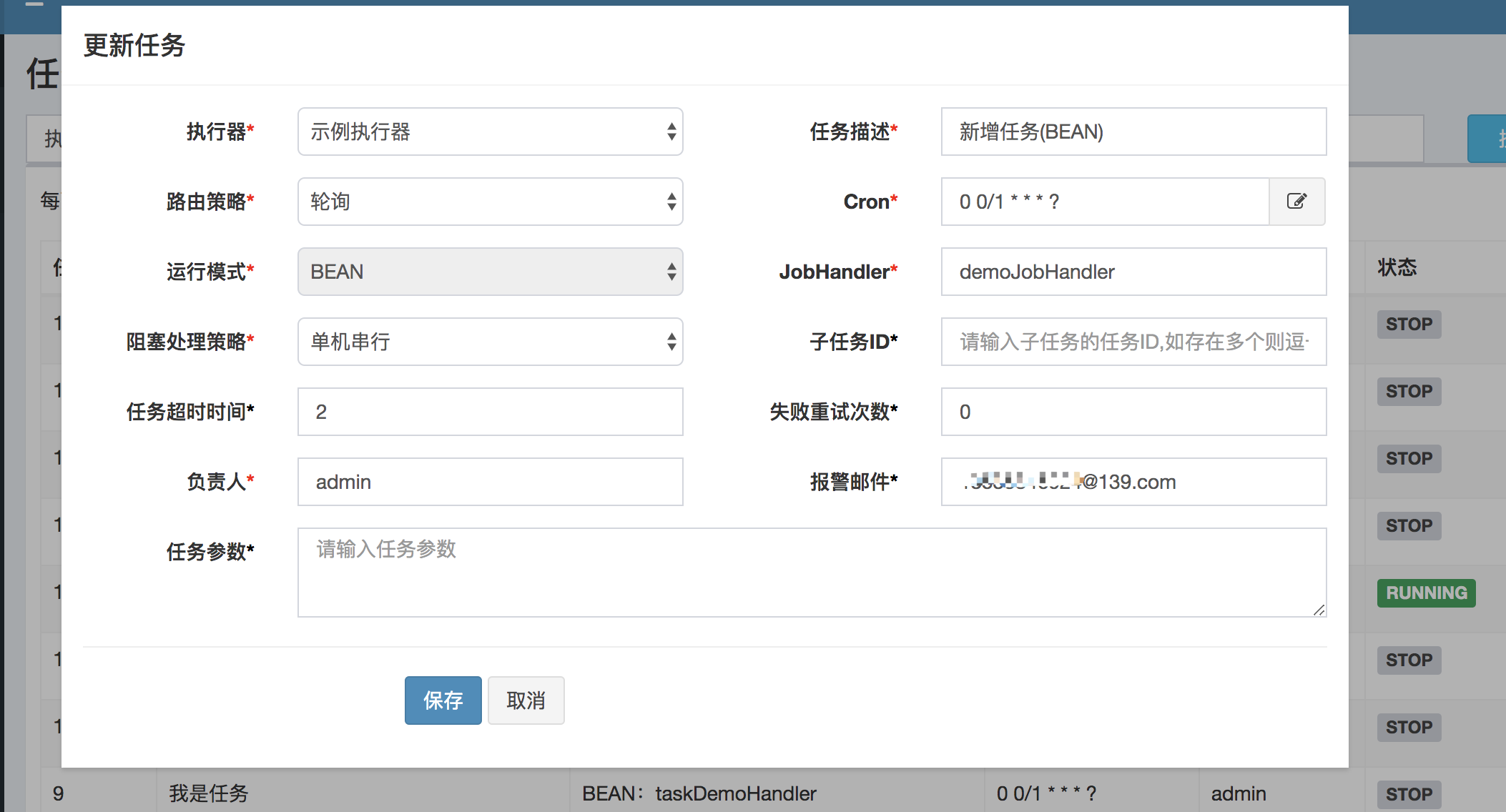Open the 阻塞处理策略 dropdown showing 单机串行
The width and height of the screenshot is (1506, 812).
489,342
